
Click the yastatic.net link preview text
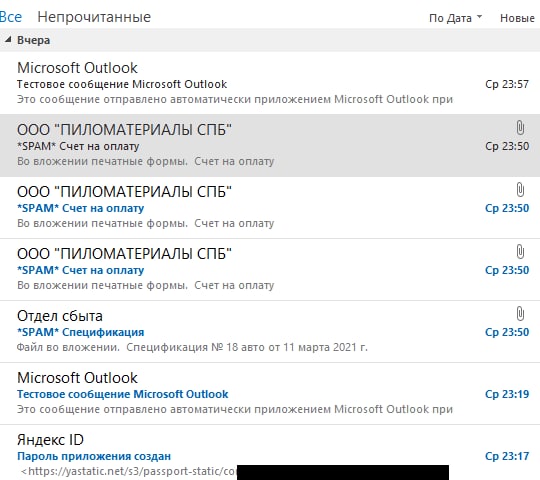(129, 471)
